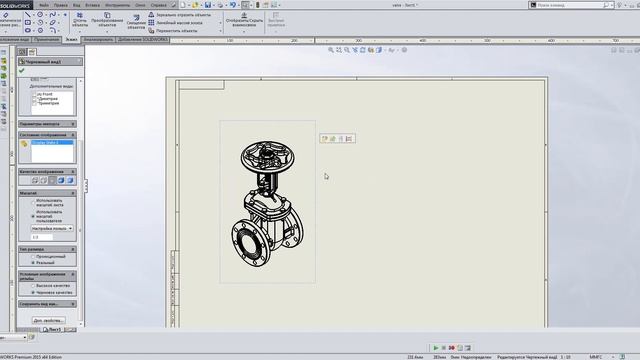Collapse the Тип размера section
The width and height of the screenshot is (640, 360).
point(73,249)
